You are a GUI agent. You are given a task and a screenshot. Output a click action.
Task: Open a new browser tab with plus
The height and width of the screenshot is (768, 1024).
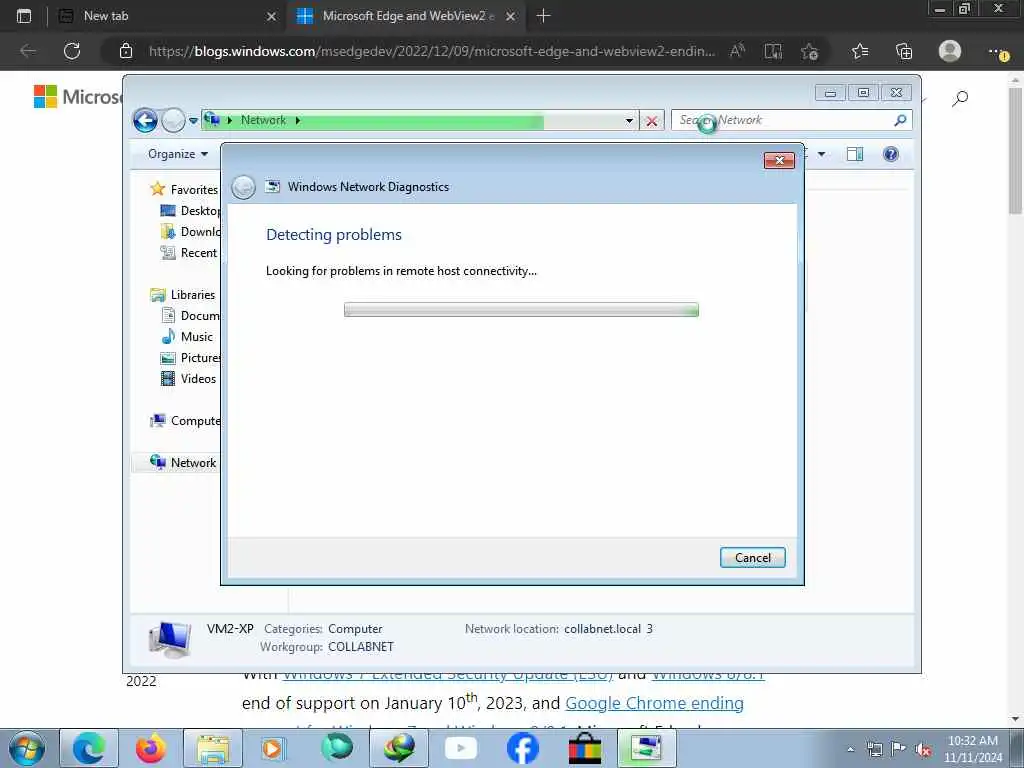coord(543,16)
